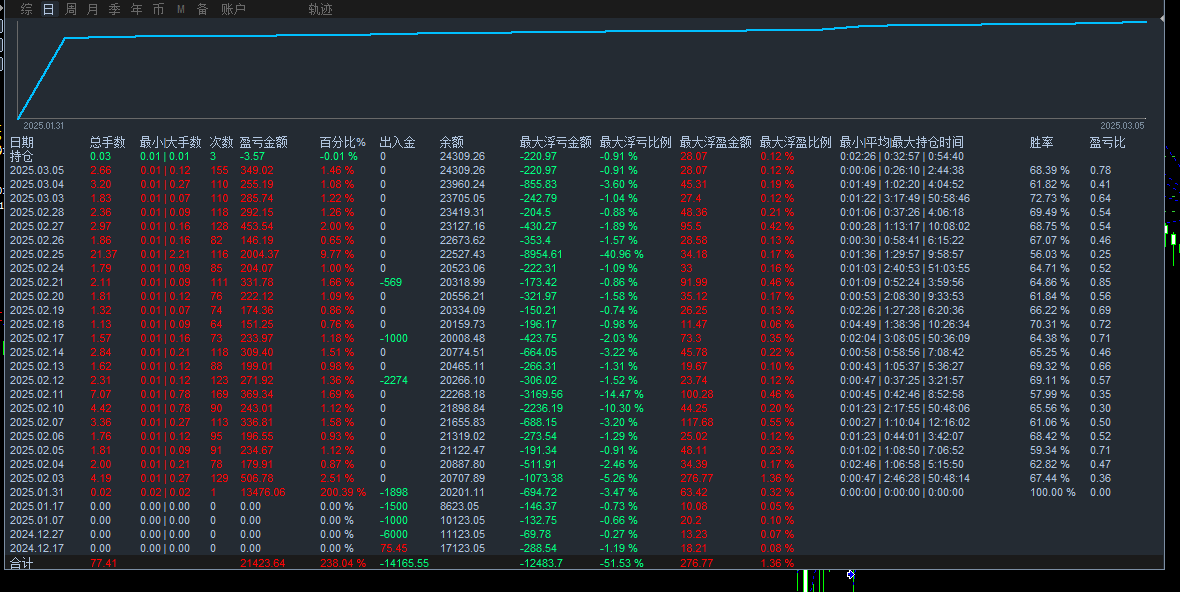Click the 238.04 % total percentage cell
This screenshot has width=1180, height=592.
pyautogui.click(x=342, y=563)
